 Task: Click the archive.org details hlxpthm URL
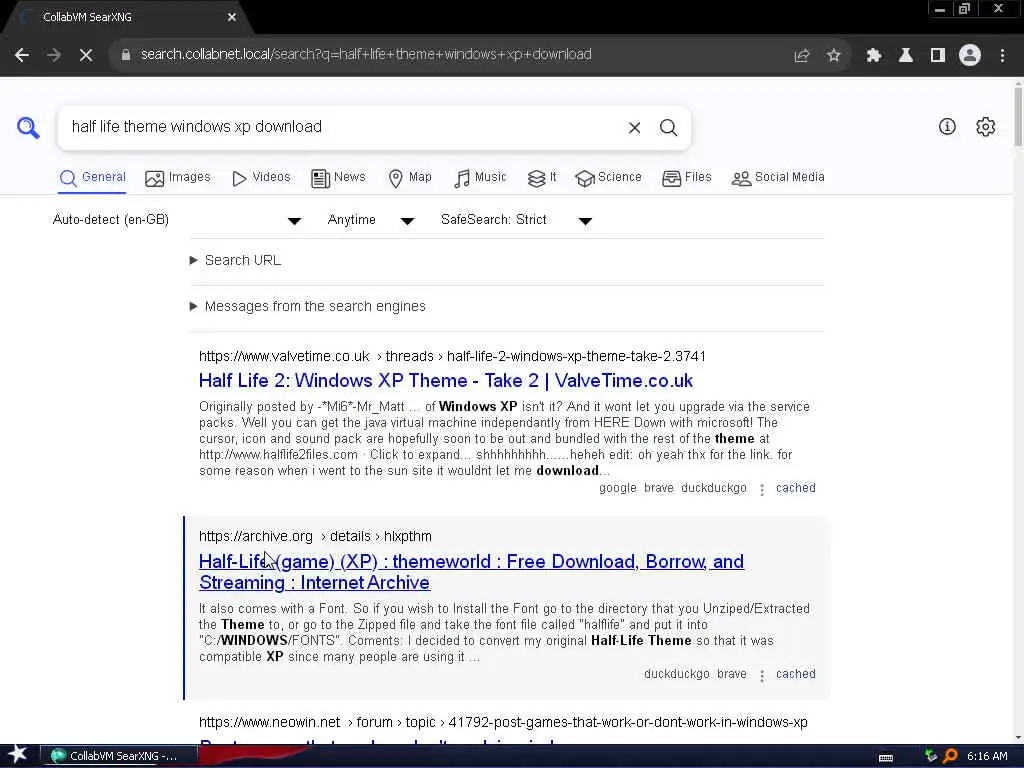[315, 537]
